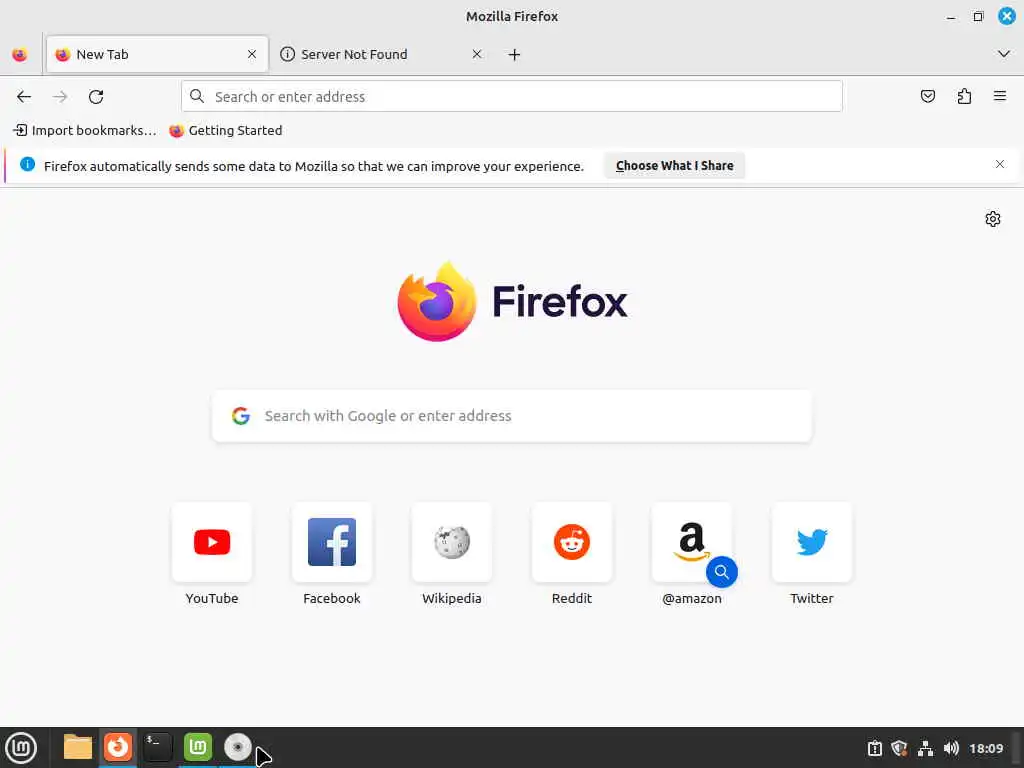Open the Firefox hamburger application menu
The width and height of the screenshot is (1024, 768).
(1000, 97)
